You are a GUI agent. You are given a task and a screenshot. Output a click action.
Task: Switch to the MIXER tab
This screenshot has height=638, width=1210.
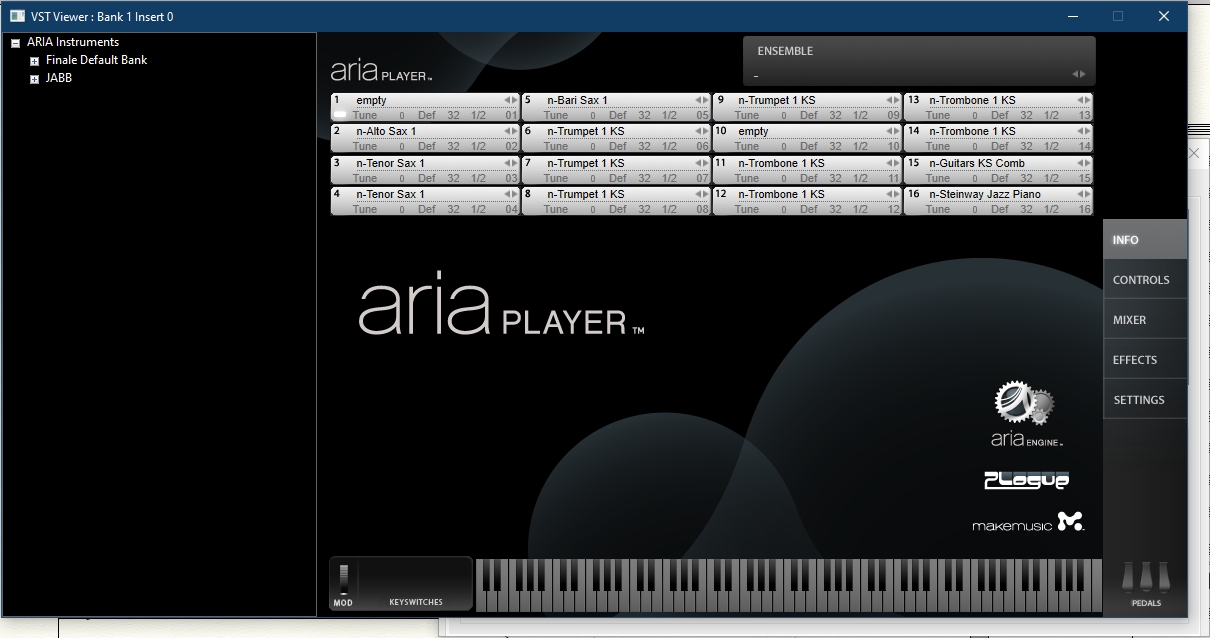[1130, 320]
